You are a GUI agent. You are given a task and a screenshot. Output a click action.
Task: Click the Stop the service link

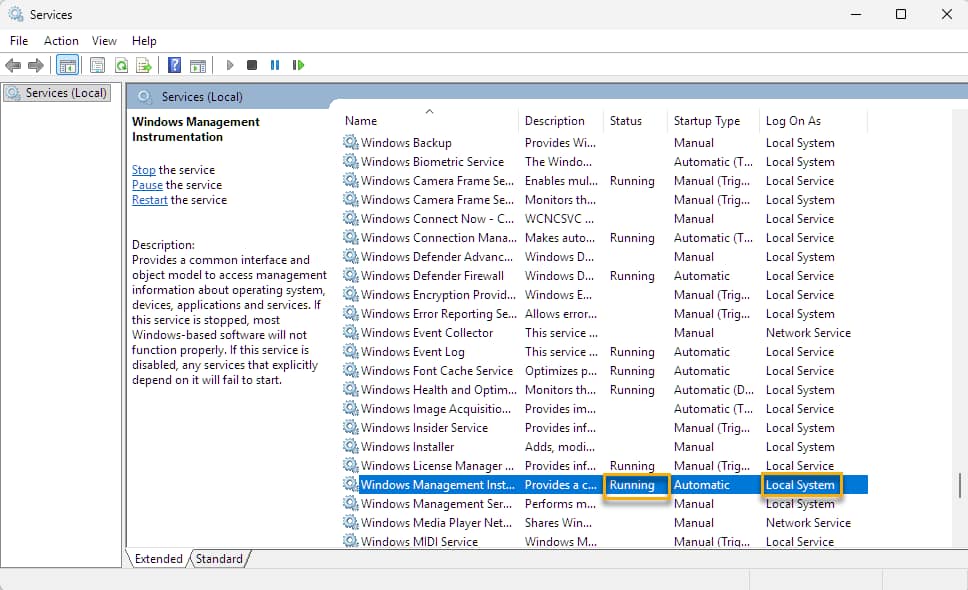pyautogui.click(x=143, y=170)
